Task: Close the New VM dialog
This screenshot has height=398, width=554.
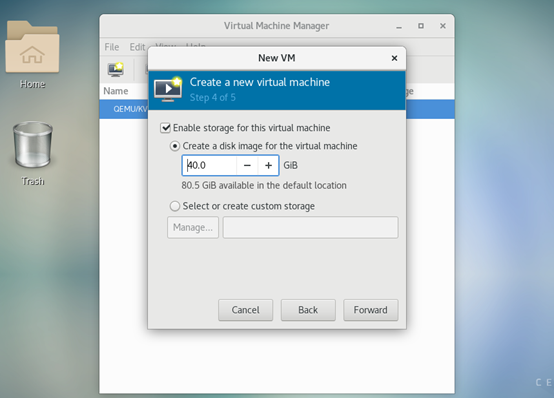Action: (394, 58)
